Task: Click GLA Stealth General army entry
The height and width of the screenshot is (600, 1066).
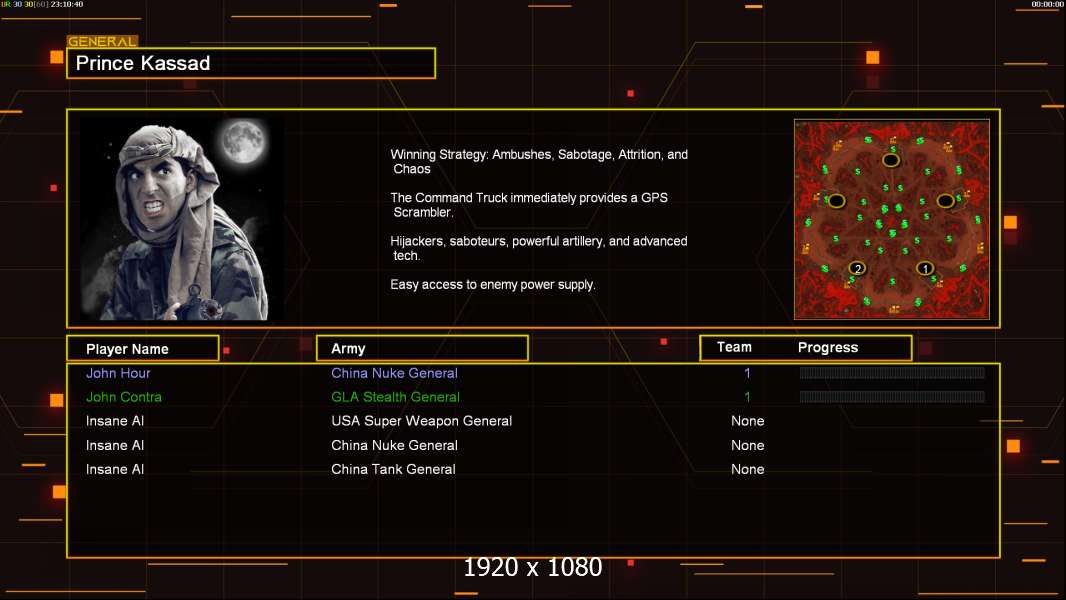Action: pos(395,397)
